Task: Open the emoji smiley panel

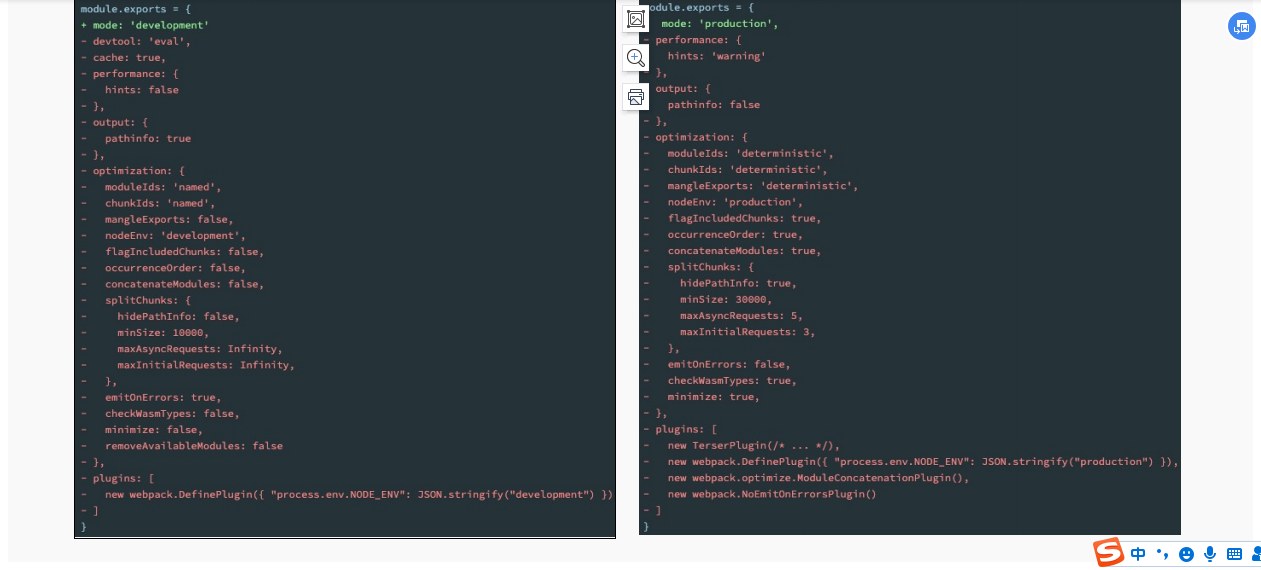Action: (x=1187, y=554)
